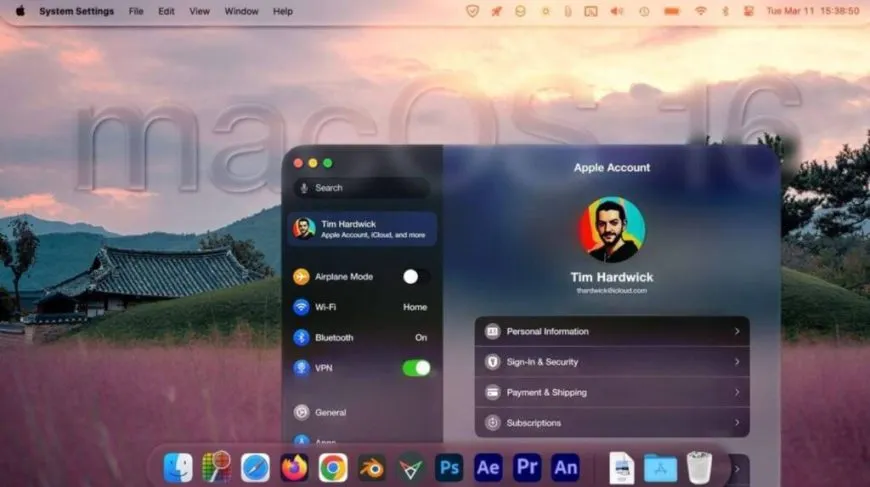Screen dimensions: 870x487
Task: Open Finder from the dock
Action: click(x=178, y=468)
